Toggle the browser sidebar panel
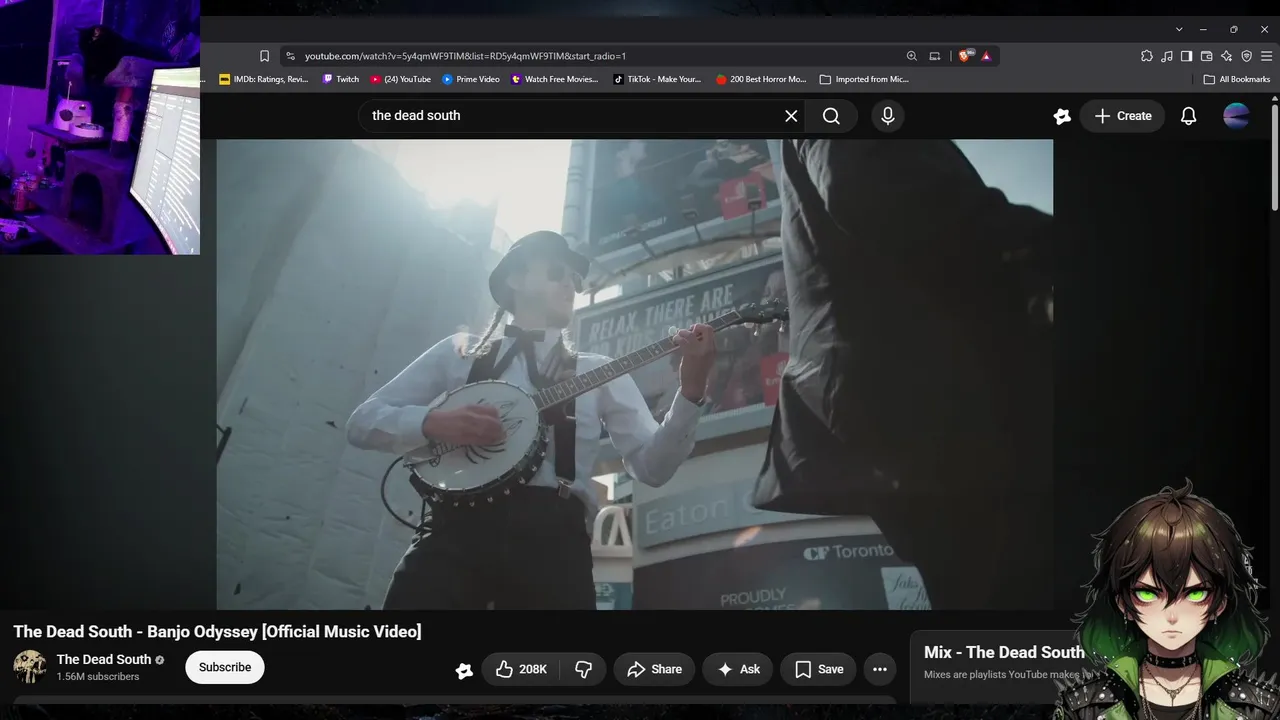 pyautogui.click(x=1186, y=56)
